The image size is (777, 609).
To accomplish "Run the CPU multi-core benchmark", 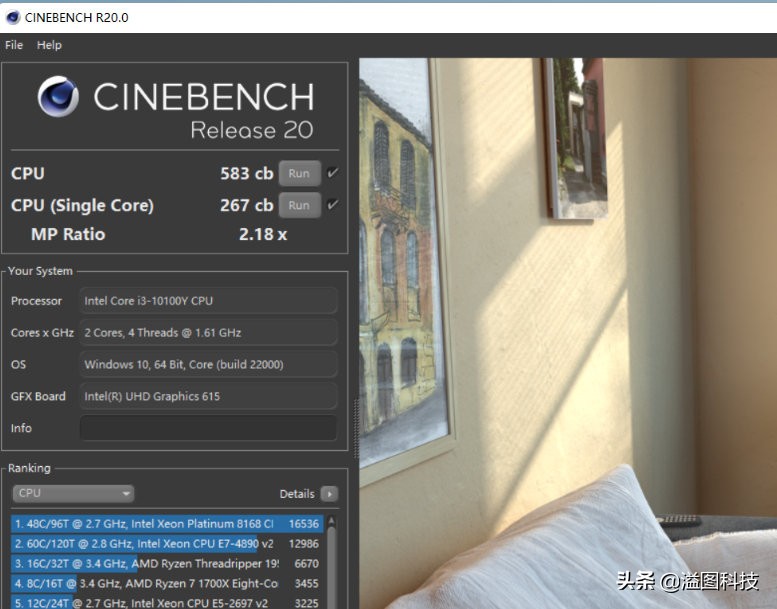I will click(299, 173).
